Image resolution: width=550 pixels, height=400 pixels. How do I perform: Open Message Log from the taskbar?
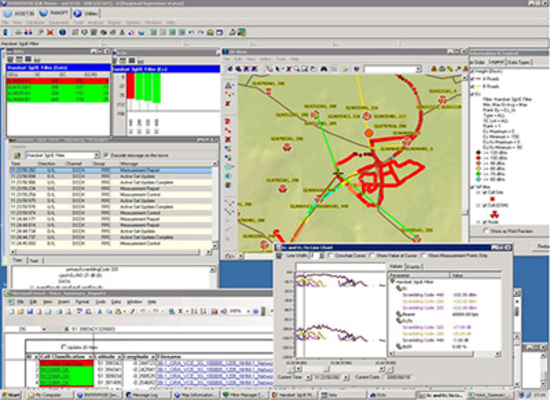147,395
